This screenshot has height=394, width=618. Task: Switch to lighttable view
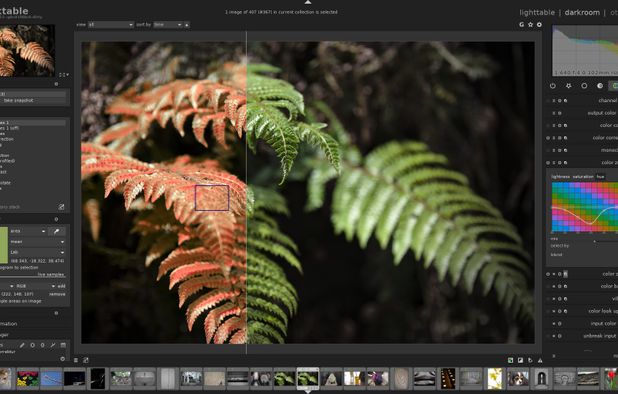(537, 13)
